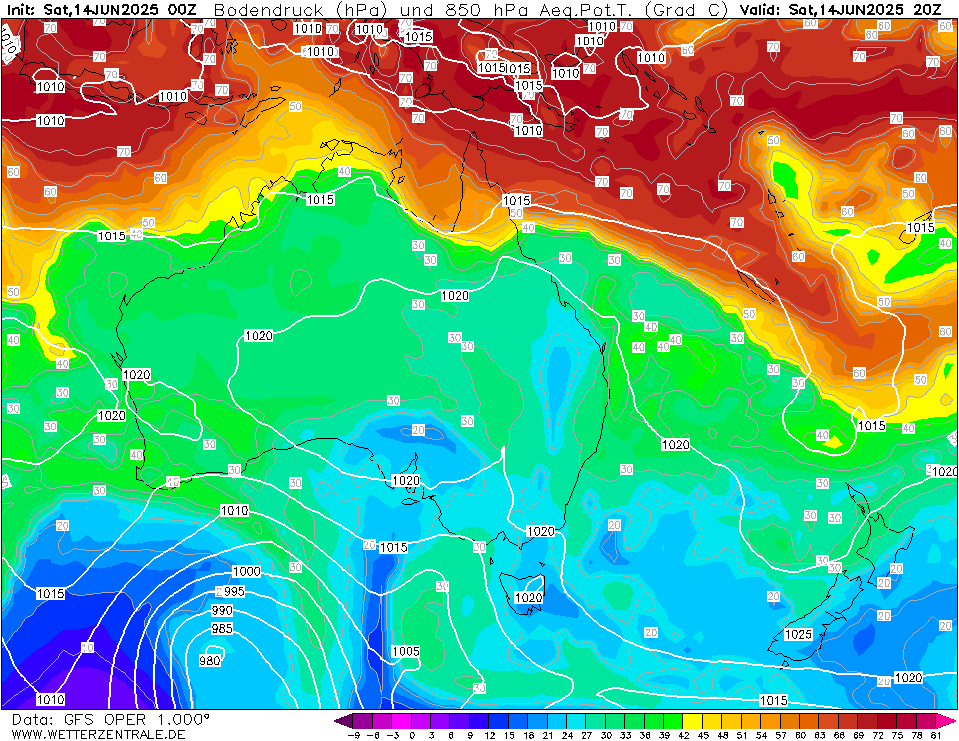Click the 1020 pressure label on Tasmania
The height and width of the screenshot is (741, 959).
click(528, 597)
